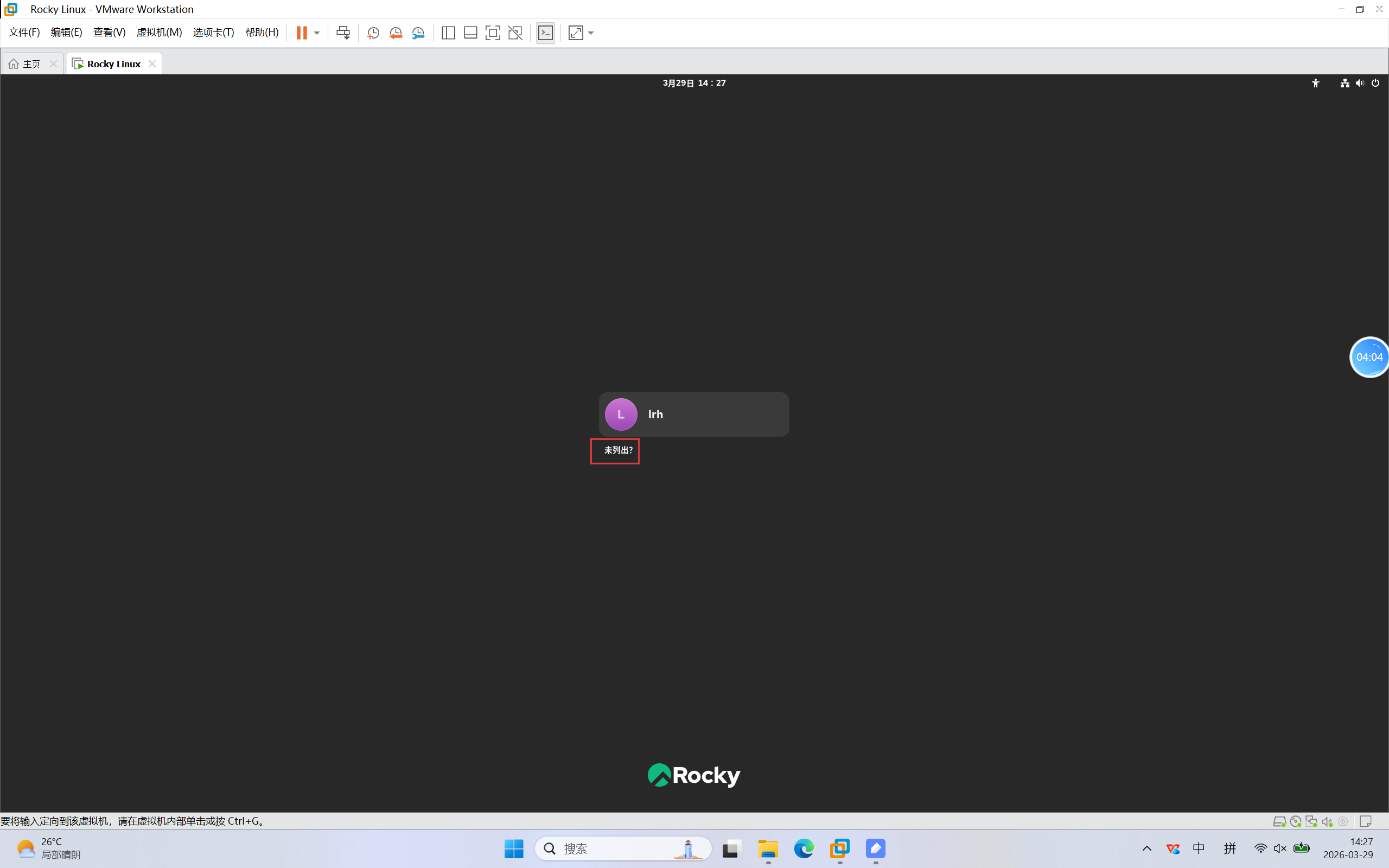This screenshot has height=868, width=1389.
Task: Send Ctrl+Alt+Del to the VM
Action: click(343, 33)
